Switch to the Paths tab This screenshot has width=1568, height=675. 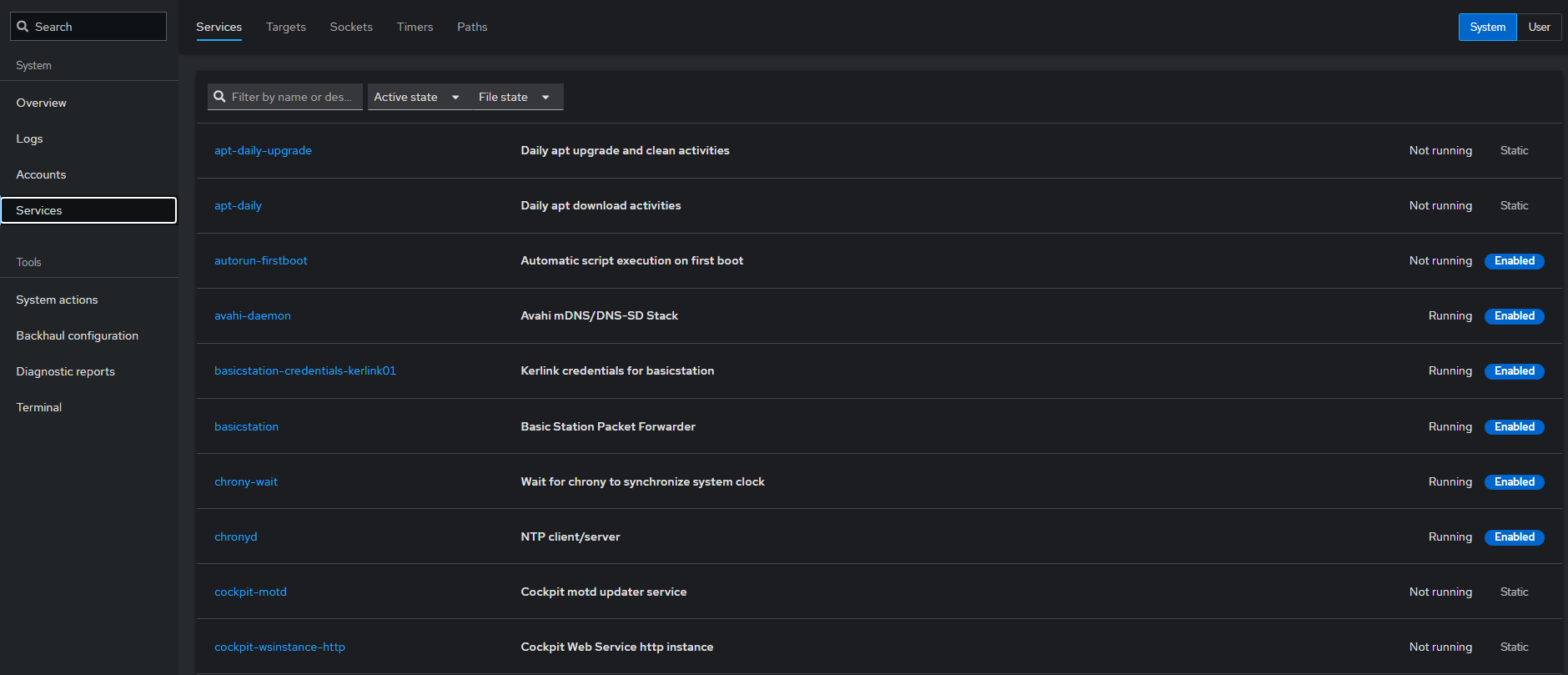pyautogui.click(x=472, y=27)
